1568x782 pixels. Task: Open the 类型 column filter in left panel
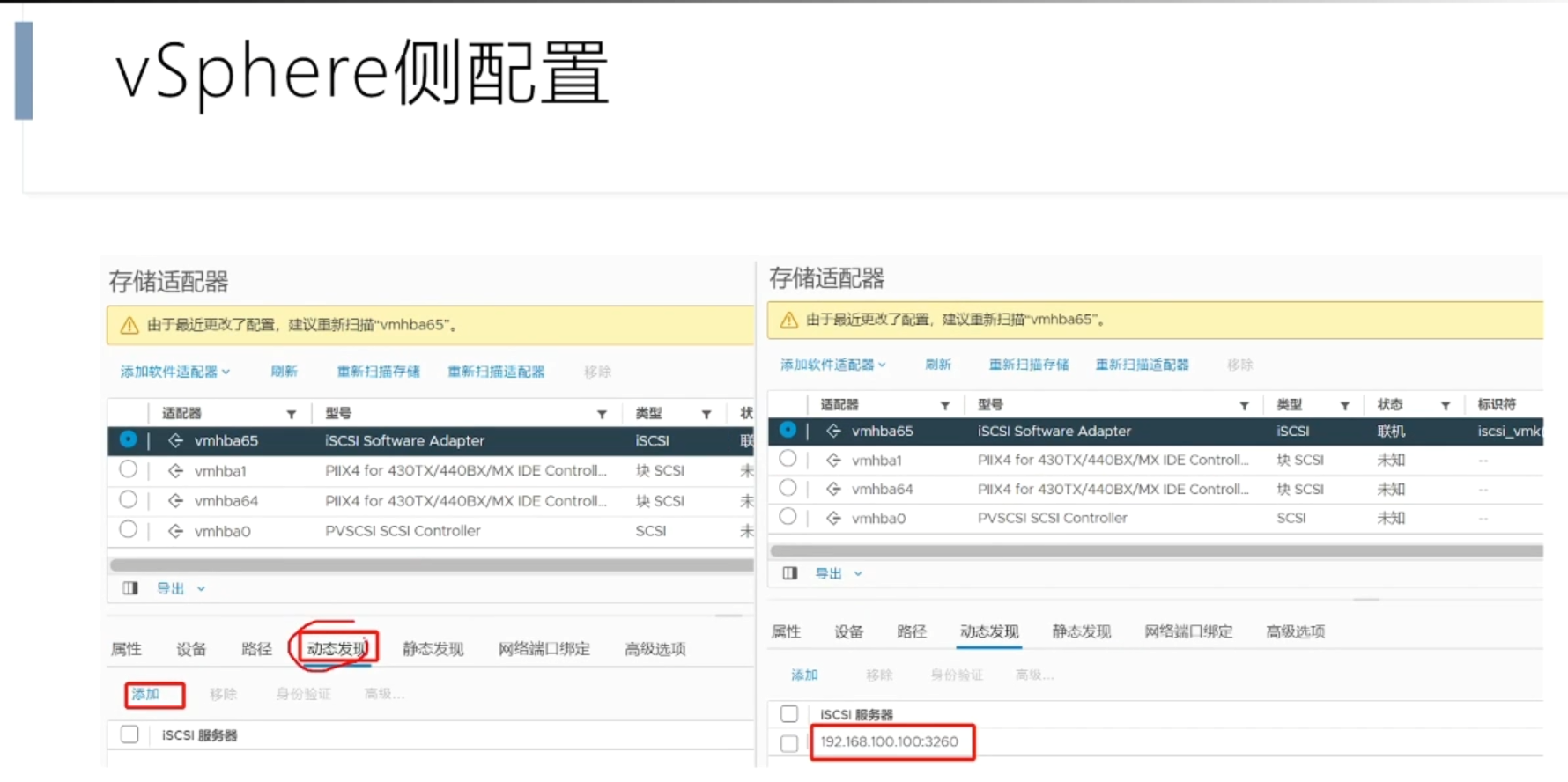tap(706, 414)
